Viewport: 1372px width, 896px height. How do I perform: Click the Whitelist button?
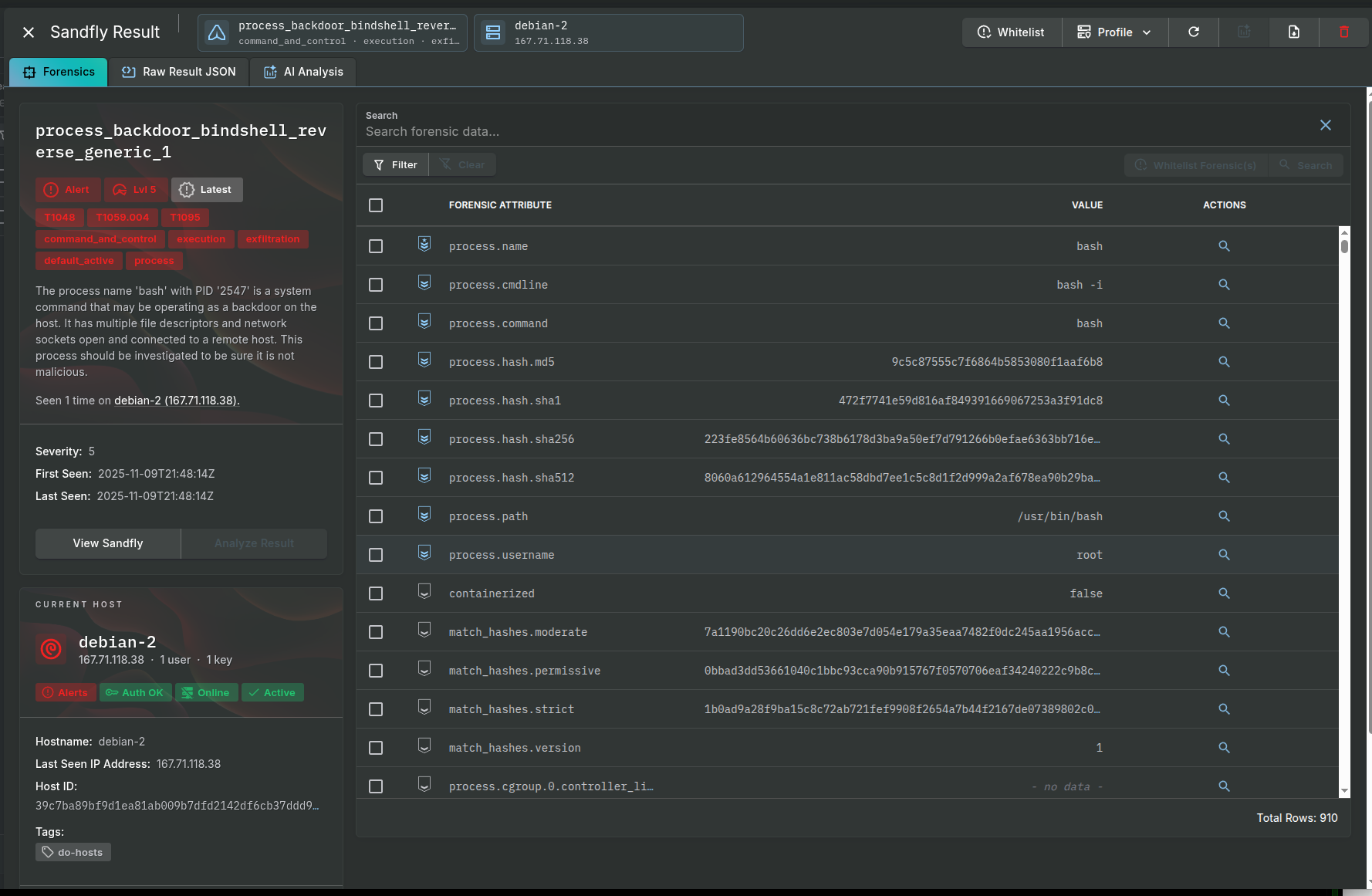point(1011,32)
